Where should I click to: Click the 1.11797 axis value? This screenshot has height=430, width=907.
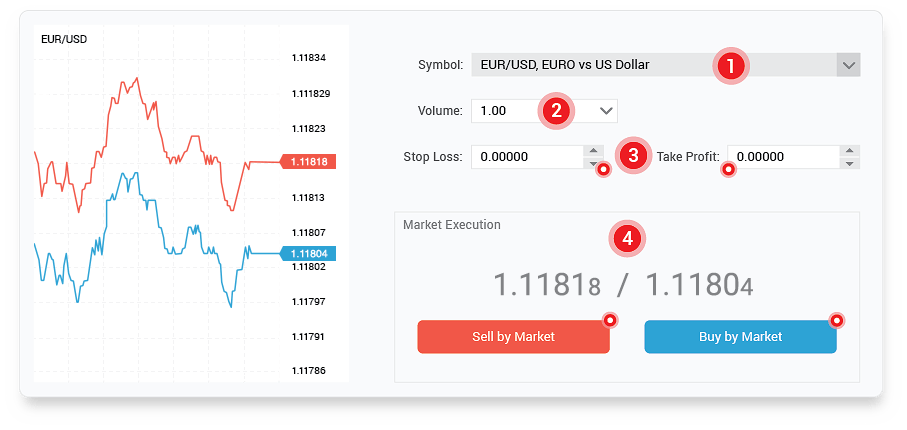click(x=309, y=302)
